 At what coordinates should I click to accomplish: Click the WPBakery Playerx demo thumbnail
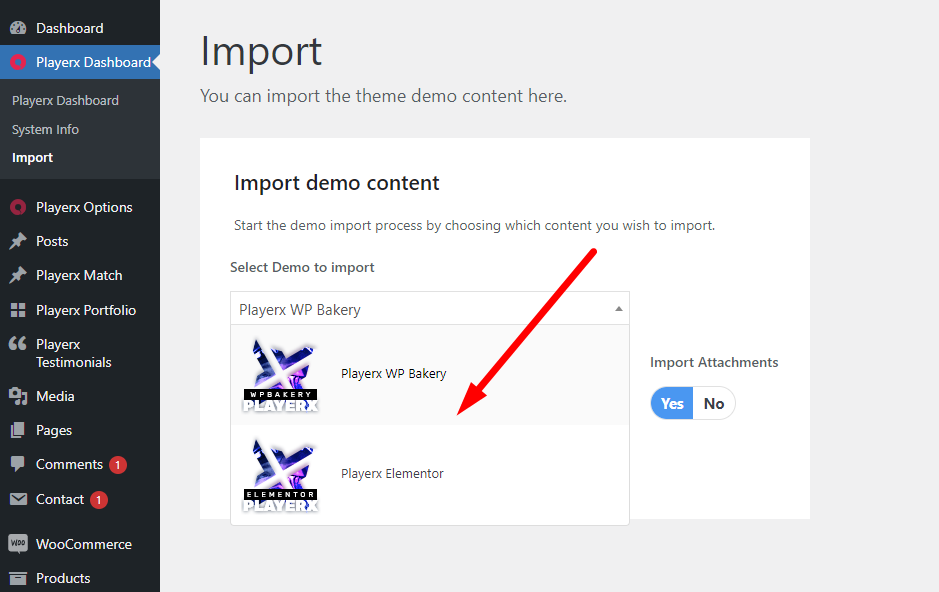pyautogui.click(x=280, y=375)
